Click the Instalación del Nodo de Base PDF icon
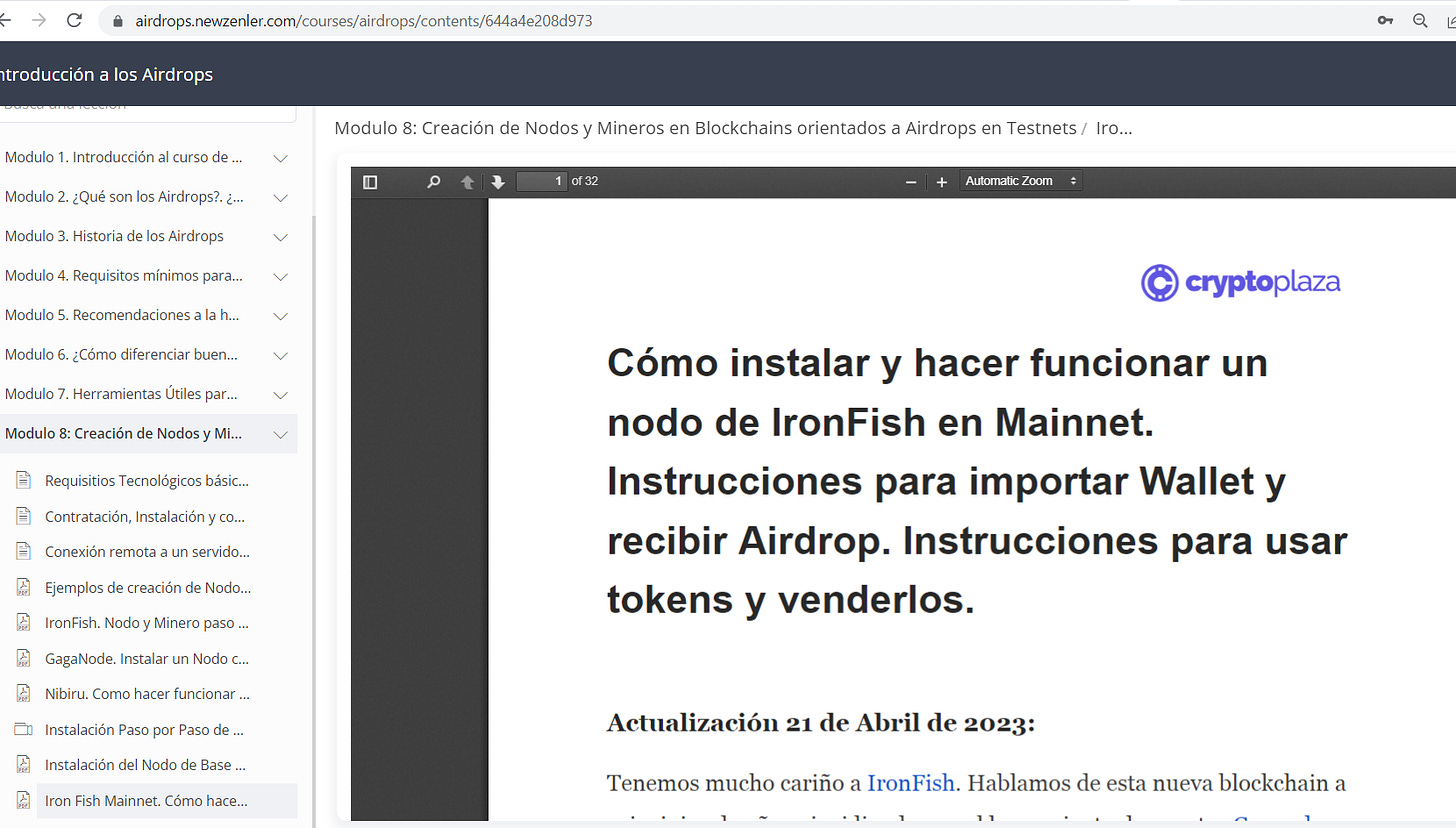This screenshot has width=1456, height=828. pyautogui.click(x=24, y=765)
